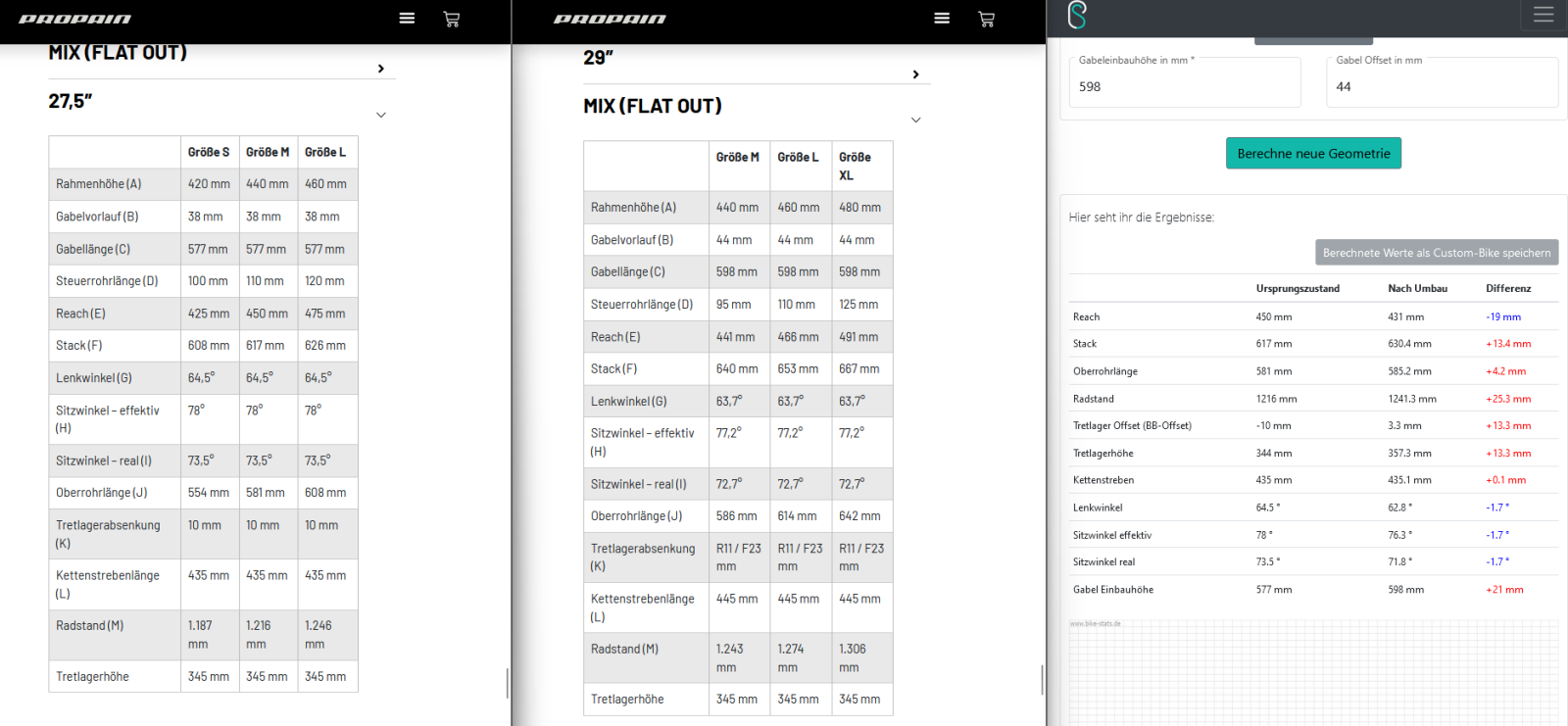
Task: Click Berechnete Werte als Custom-Bike speichern
Action: click(1436, 253)
